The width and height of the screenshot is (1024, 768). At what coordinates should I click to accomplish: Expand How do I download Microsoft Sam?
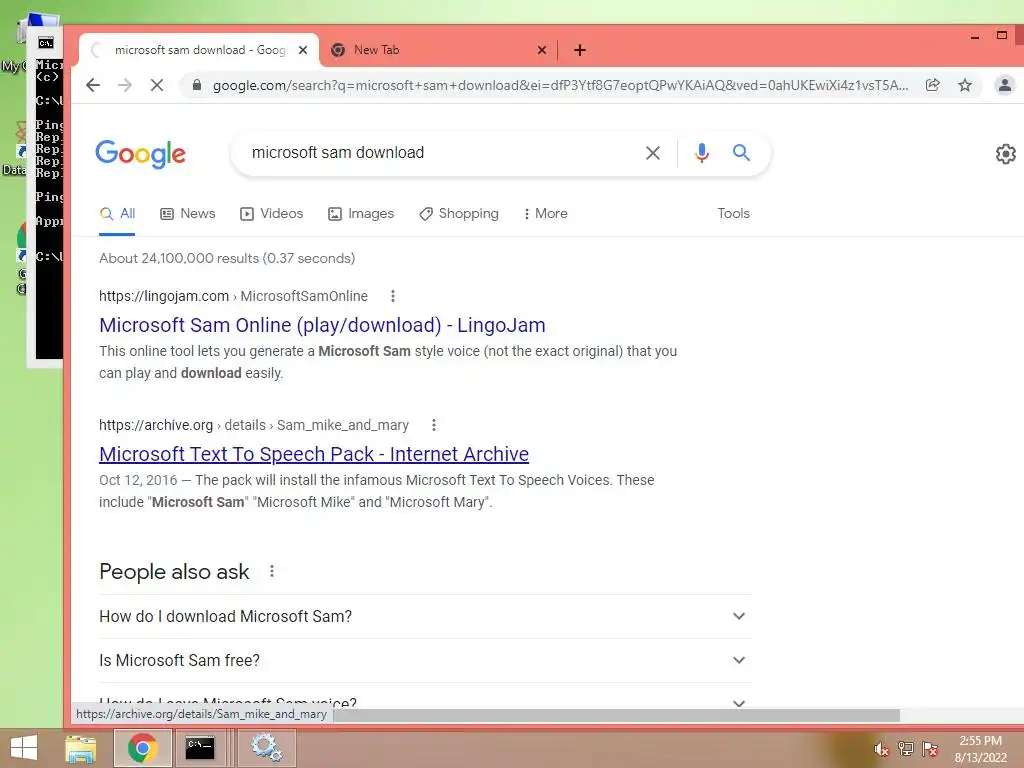click(x=425, y=616)
